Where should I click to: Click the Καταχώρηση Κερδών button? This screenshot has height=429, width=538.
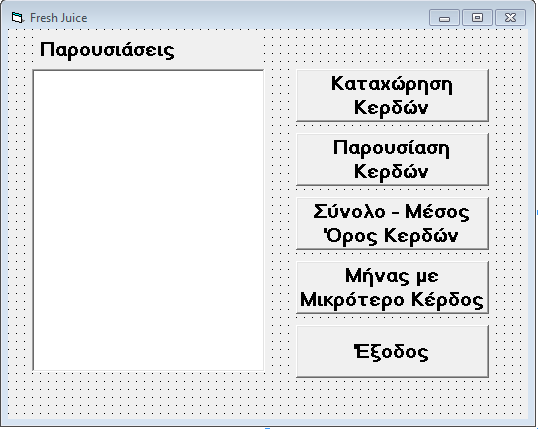392,95
